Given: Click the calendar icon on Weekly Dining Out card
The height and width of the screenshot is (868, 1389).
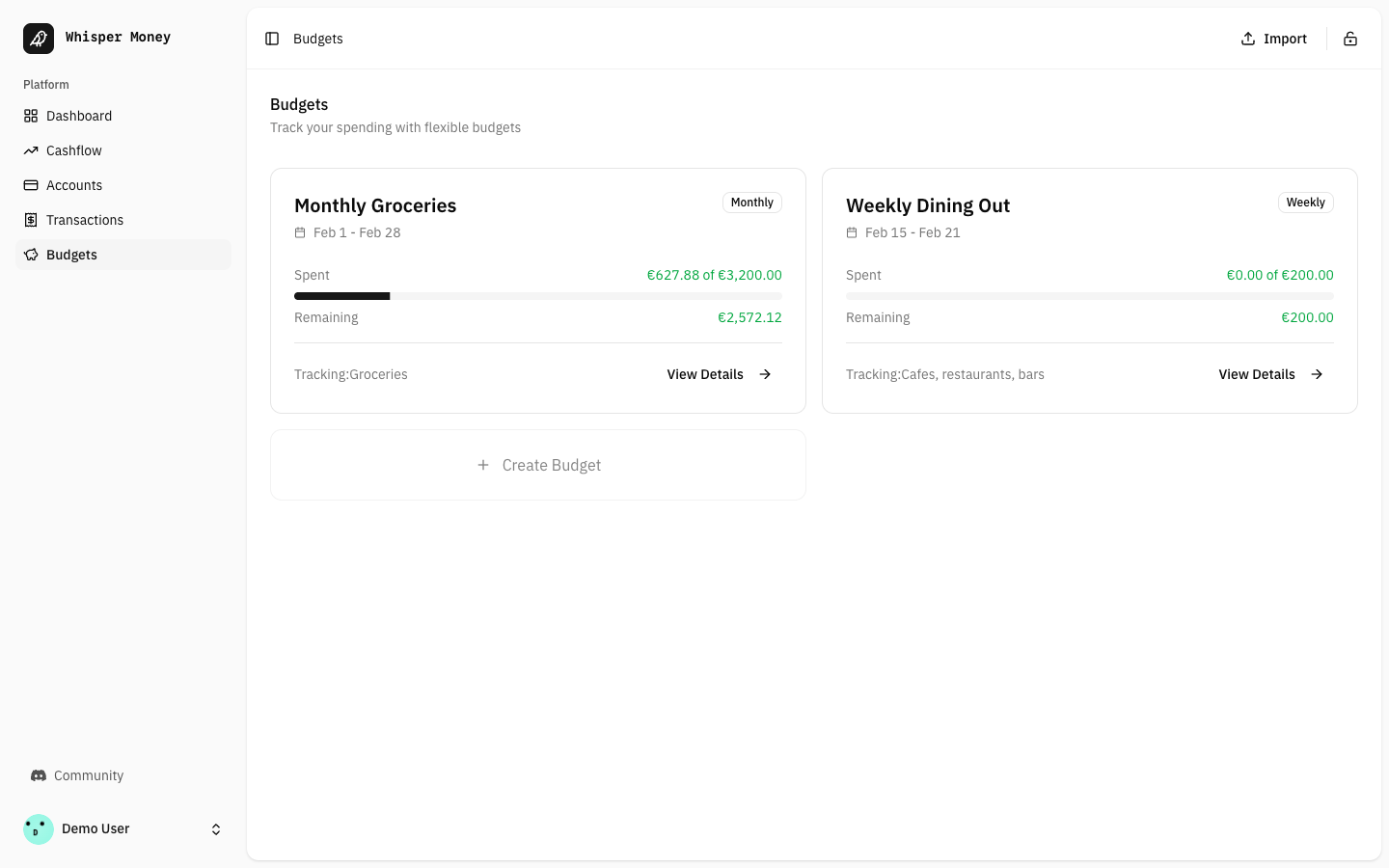Looking at the screenshot, I should coord(851,232).
